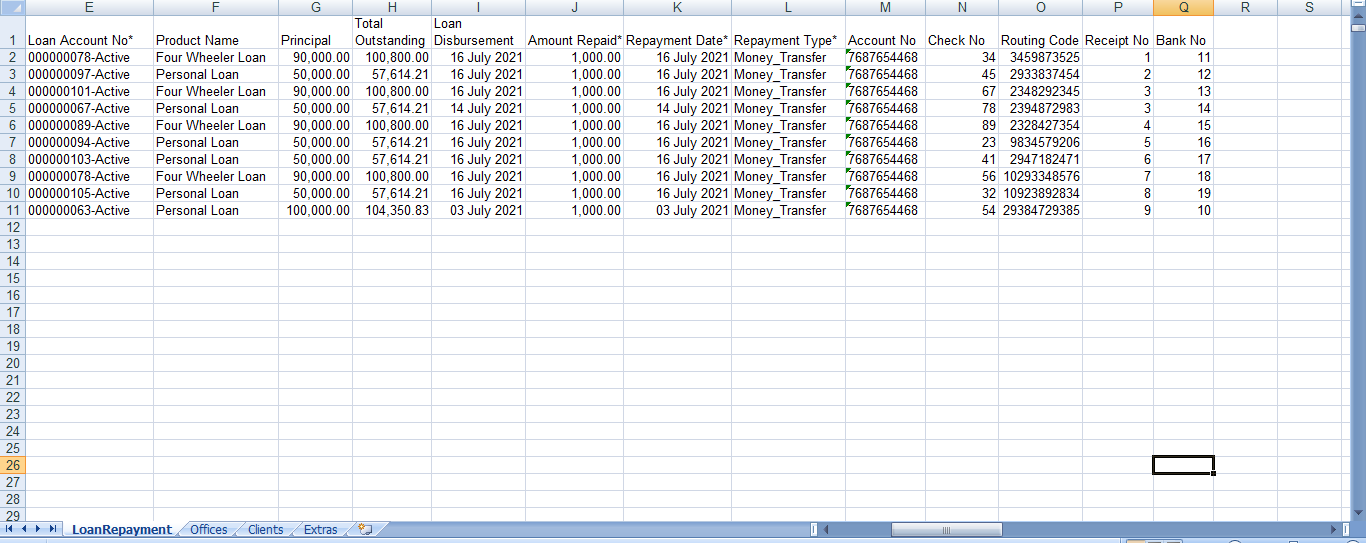The width and height of the screenshot is (1366, 543).
Task: Click the Insert Worksheet icon after Extras
Action: coord(365,530)
